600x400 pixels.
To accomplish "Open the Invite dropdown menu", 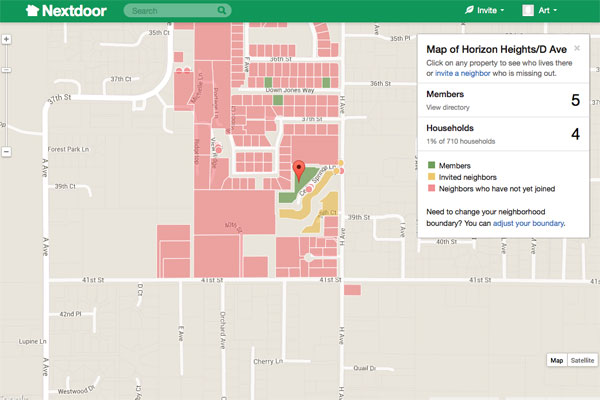I will pos(484,10).
